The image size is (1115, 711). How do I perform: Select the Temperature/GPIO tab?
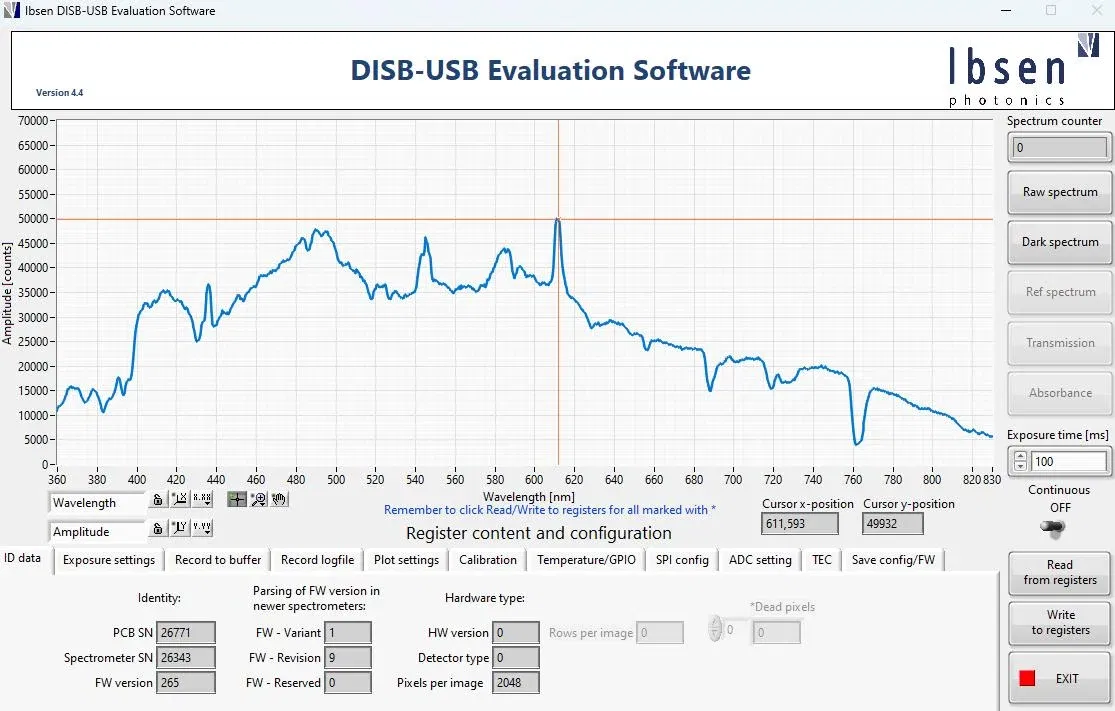tap(586, 560)
